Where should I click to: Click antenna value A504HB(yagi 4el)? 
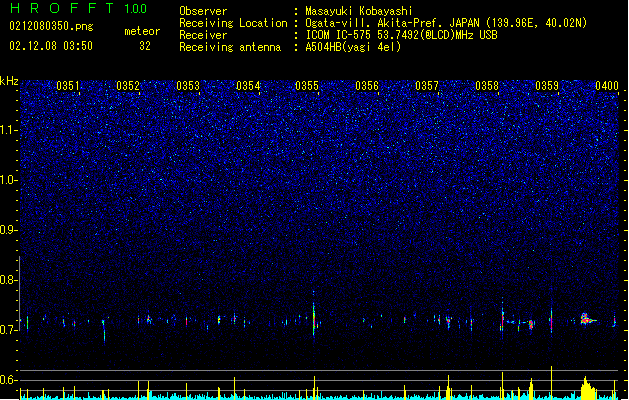point(353,47)
